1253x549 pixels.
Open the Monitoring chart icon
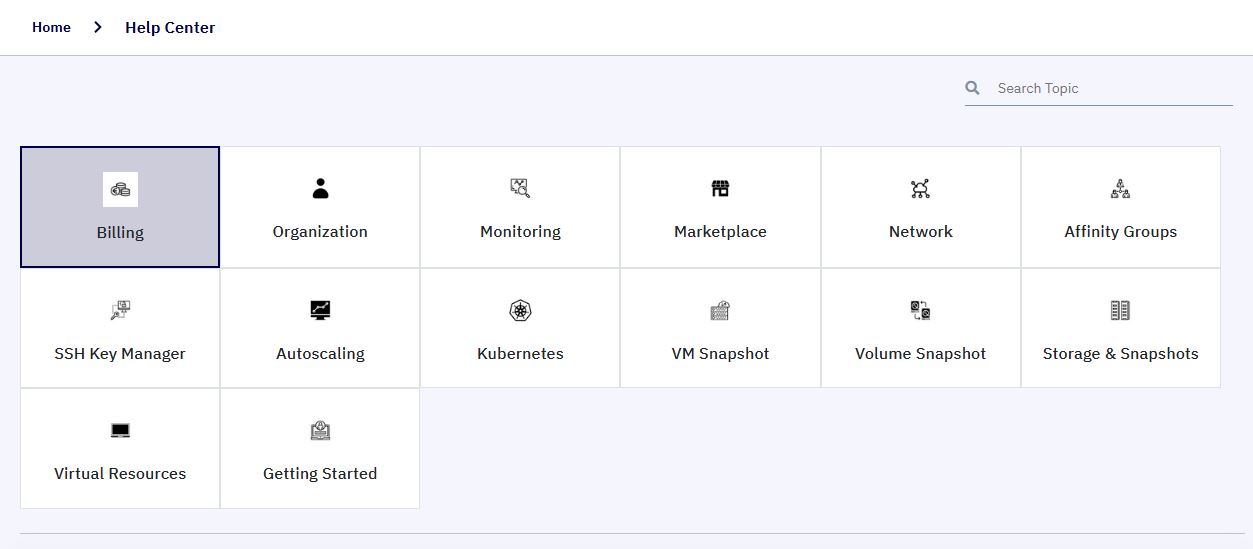pyautogui.click(x=520, y=189)
